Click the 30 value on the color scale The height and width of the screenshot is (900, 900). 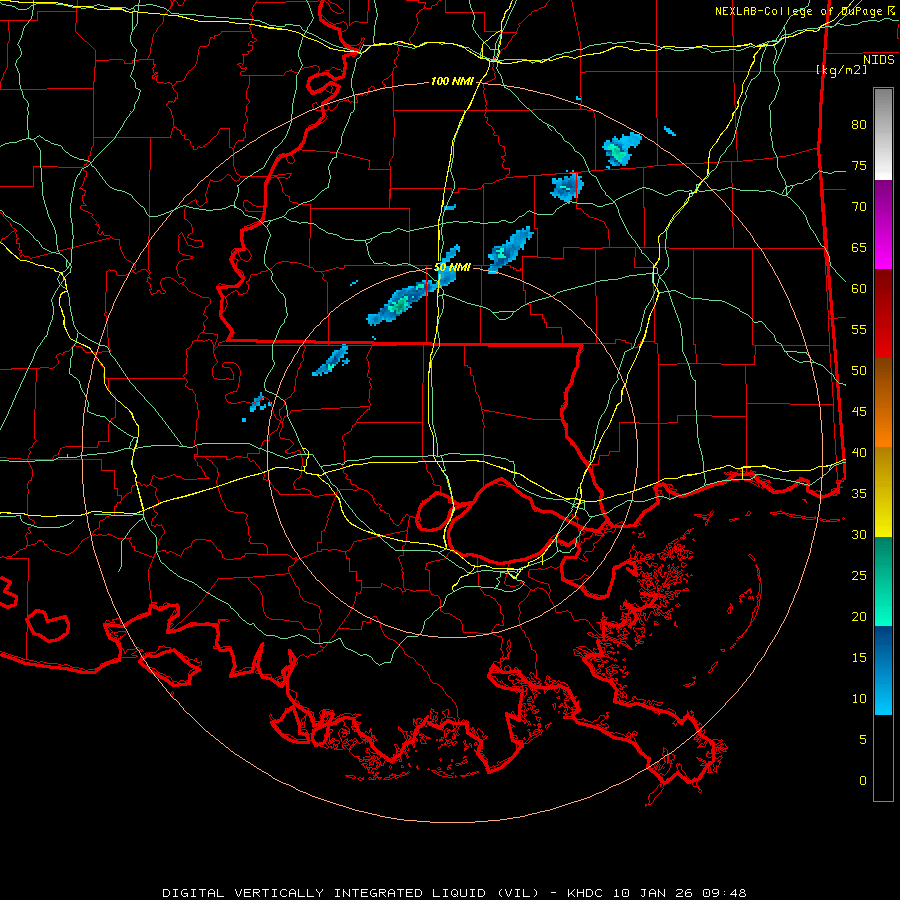[859, 534]
